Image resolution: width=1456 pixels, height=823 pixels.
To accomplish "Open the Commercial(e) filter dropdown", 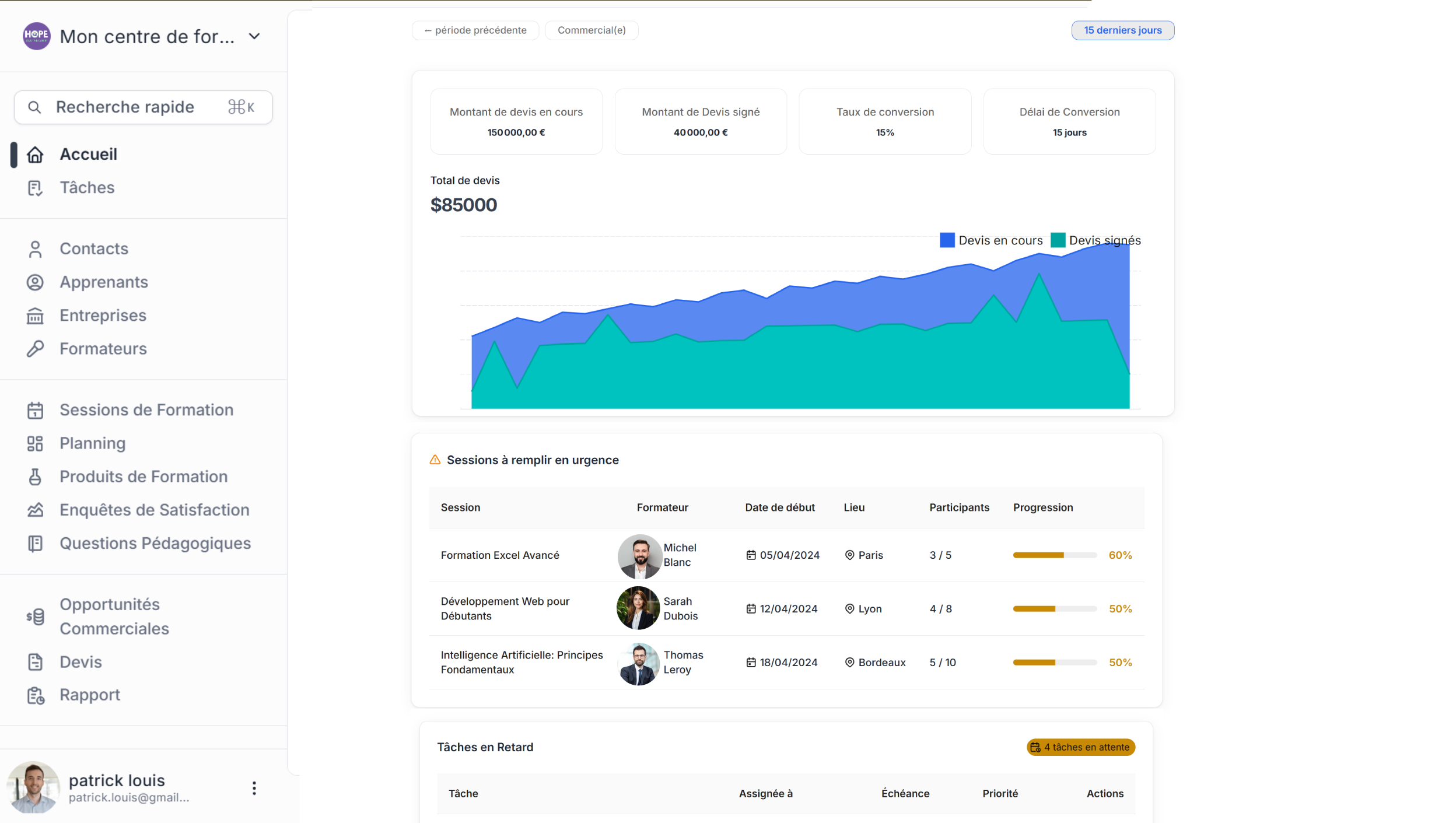I will pos(591,30).
